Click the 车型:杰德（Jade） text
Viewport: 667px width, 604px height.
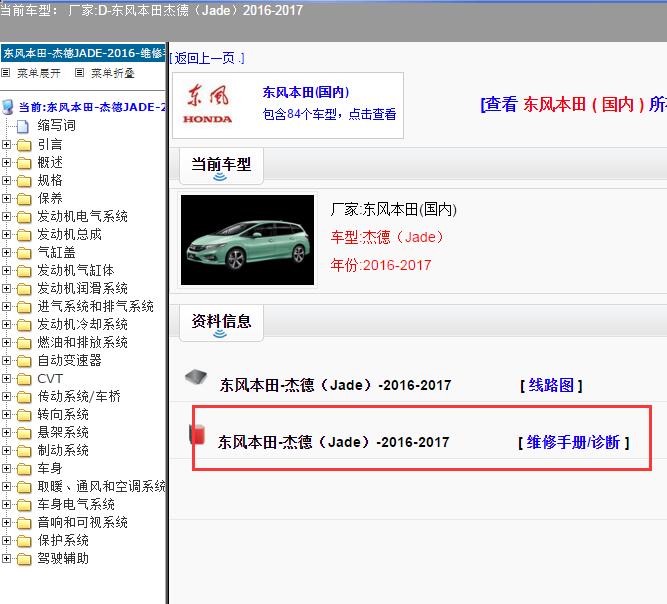click(x=387, y=237)
